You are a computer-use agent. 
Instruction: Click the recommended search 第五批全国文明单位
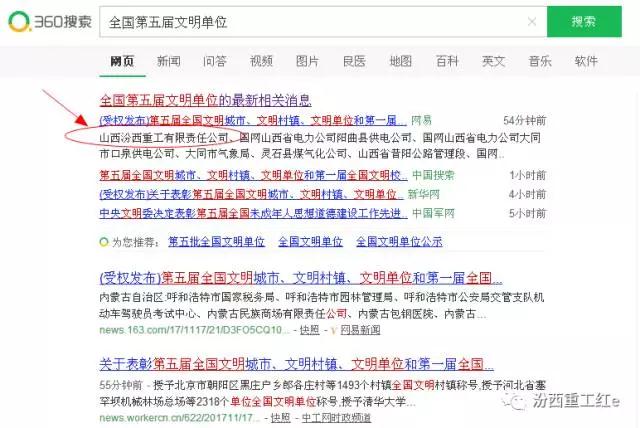[216, 242]
